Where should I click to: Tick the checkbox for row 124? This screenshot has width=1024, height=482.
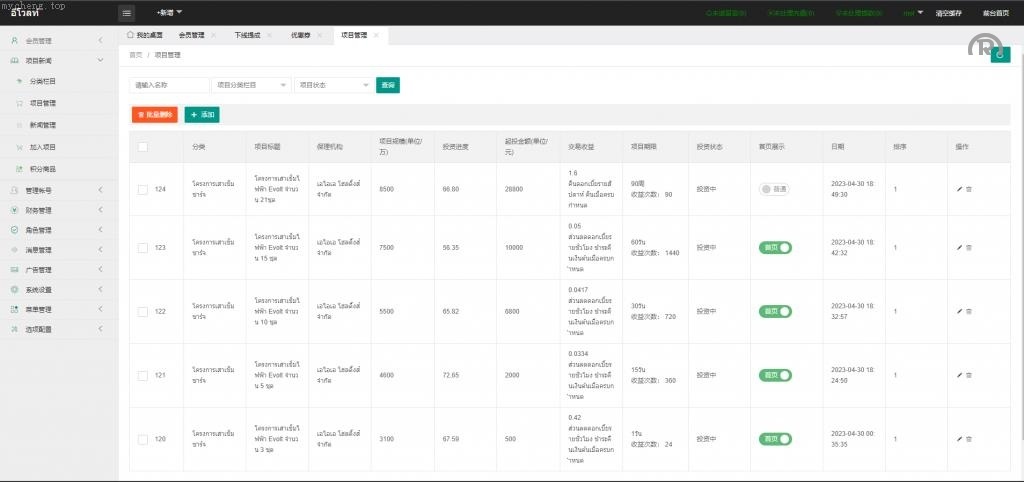[143, 189]
